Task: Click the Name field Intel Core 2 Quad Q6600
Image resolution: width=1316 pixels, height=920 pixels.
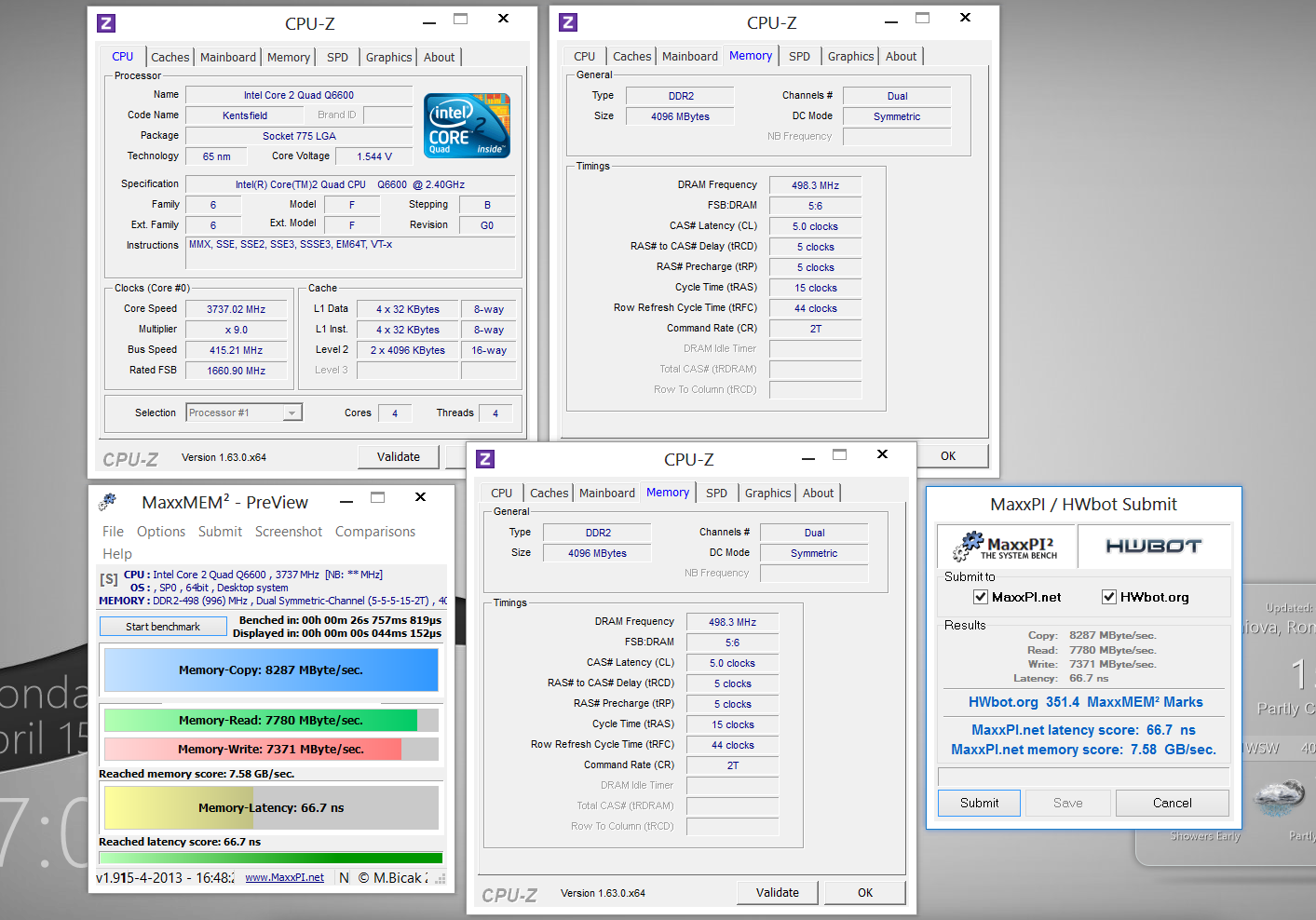Action: click(x=299, y=95)
